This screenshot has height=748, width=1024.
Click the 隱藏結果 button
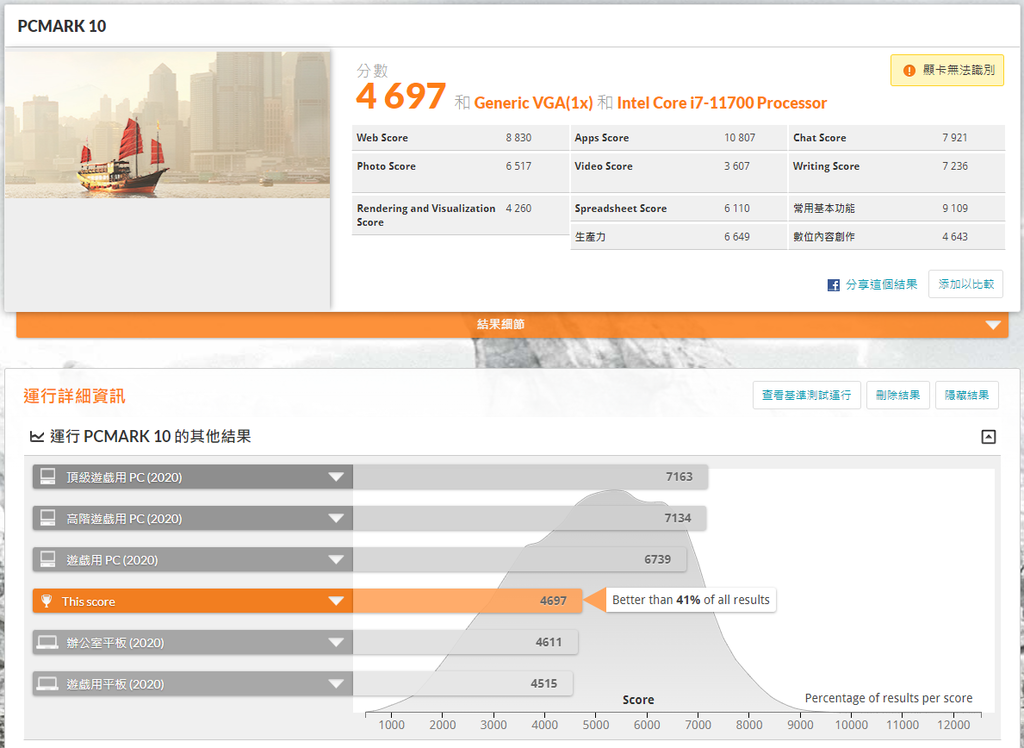[967, 395]
